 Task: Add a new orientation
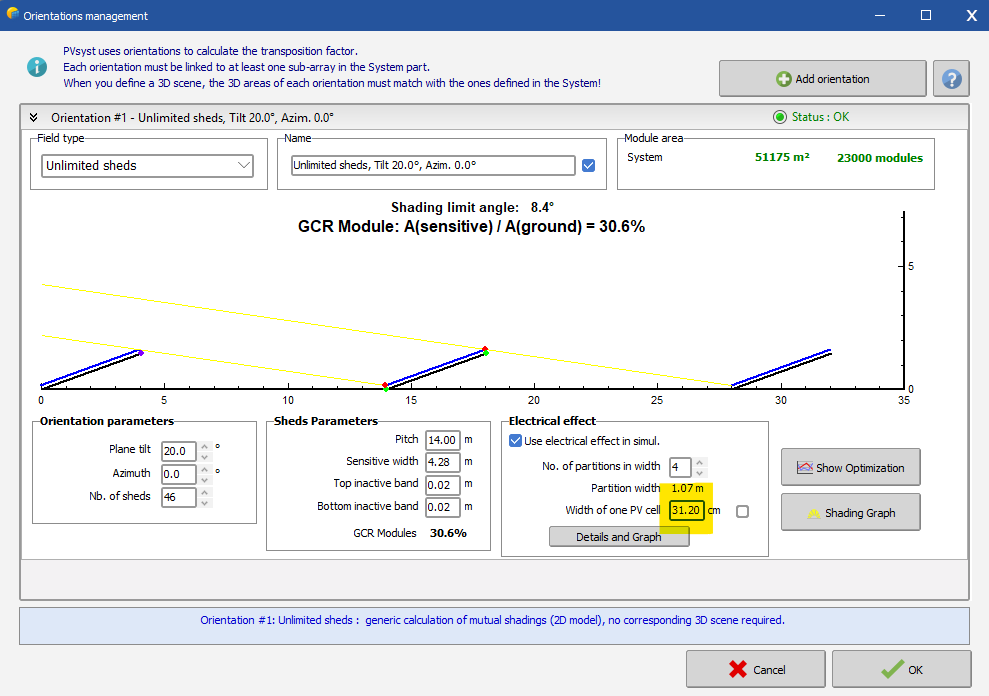click(822, 79)
